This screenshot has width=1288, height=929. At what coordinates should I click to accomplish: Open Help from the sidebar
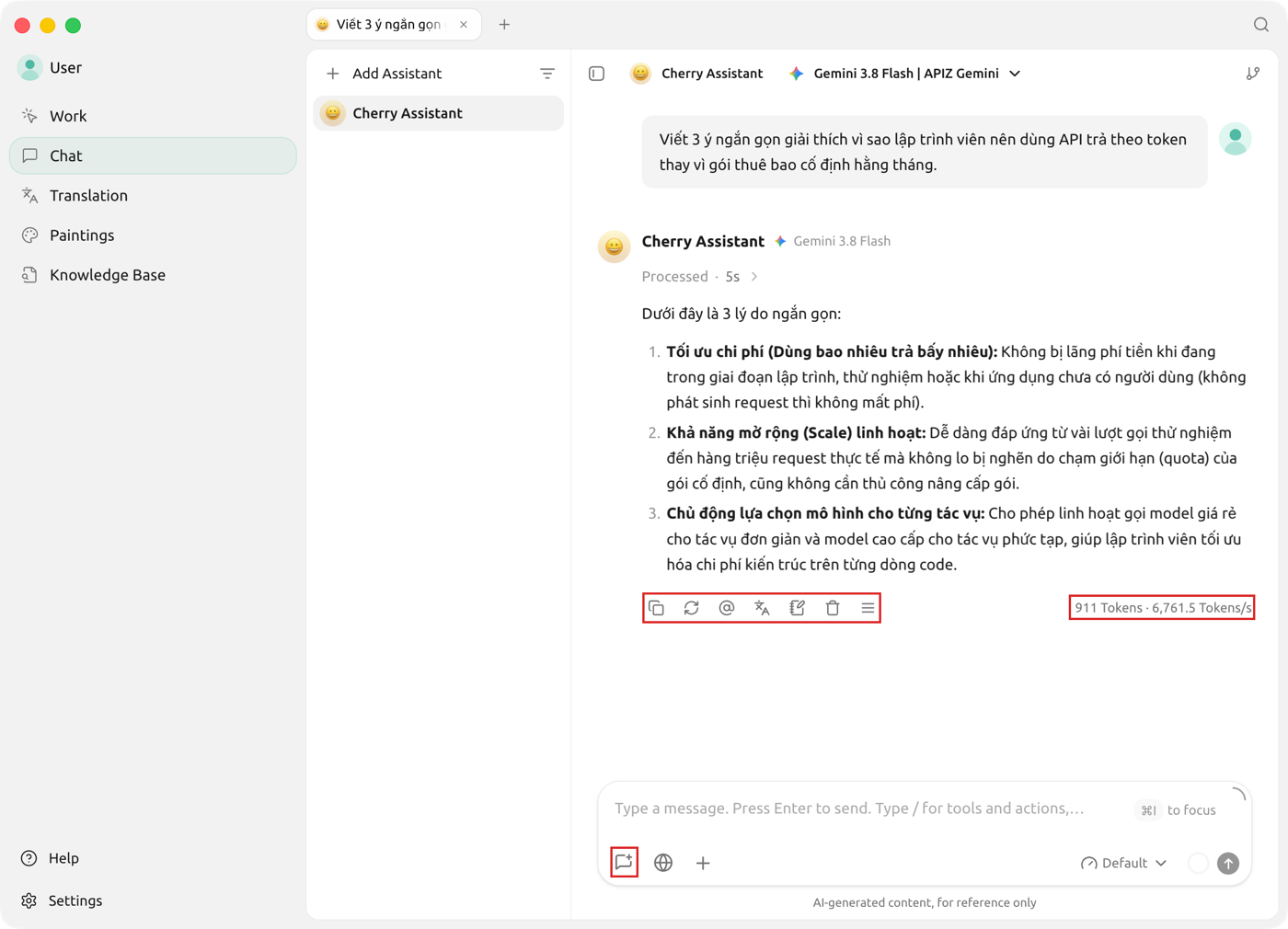pos(52,858)
